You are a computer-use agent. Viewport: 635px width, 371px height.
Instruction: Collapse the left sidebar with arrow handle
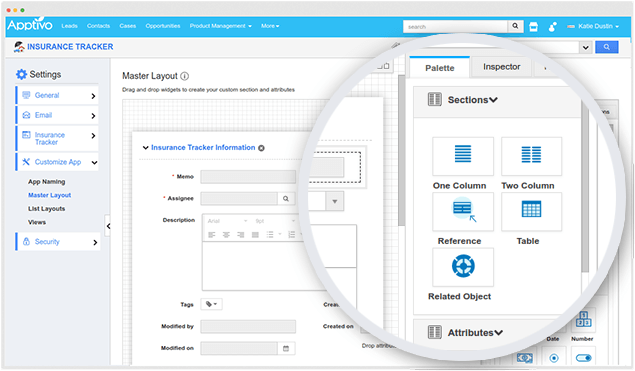tap(108, 226)
